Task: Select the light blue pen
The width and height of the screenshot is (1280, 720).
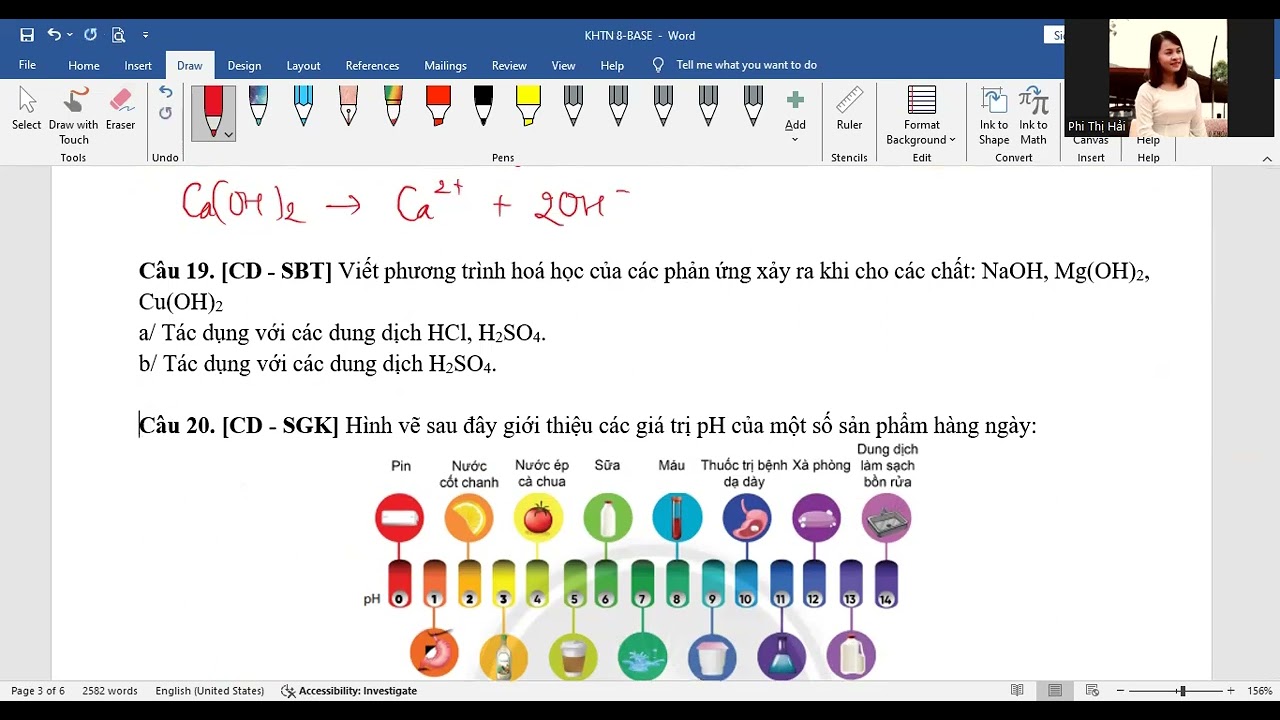Action: (303, 106)
